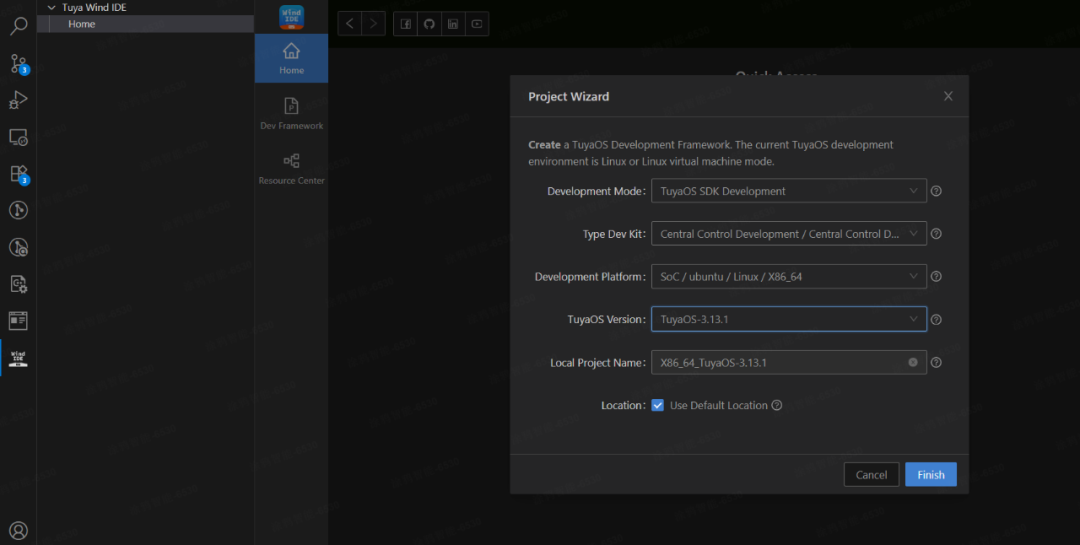Switch to the Dev Framework tab
Screen dimensions: 1080x545
click(x=291, y=114)
